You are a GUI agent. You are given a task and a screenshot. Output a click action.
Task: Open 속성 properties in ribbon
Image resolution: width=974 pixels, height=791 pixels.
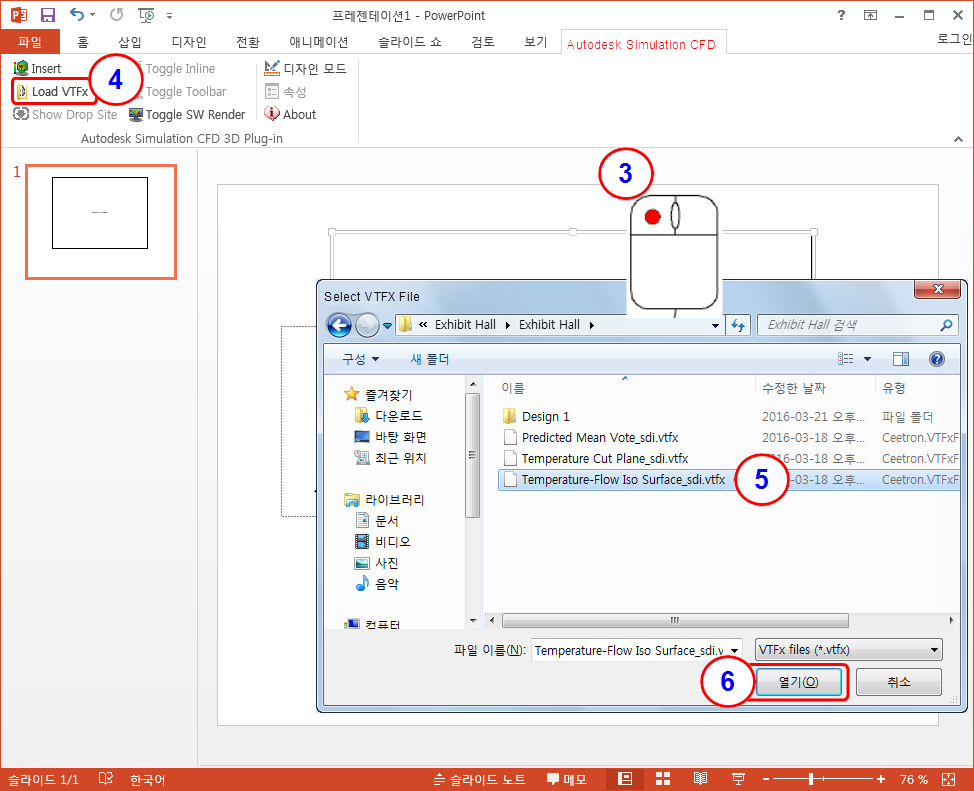[286, 92]
